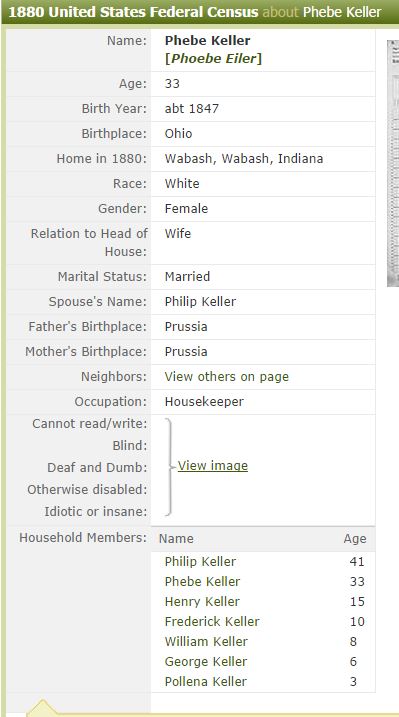This screenshot has height=717, width=399.
Task: Click the birthplace value Ohio
Action: [178, 134]
